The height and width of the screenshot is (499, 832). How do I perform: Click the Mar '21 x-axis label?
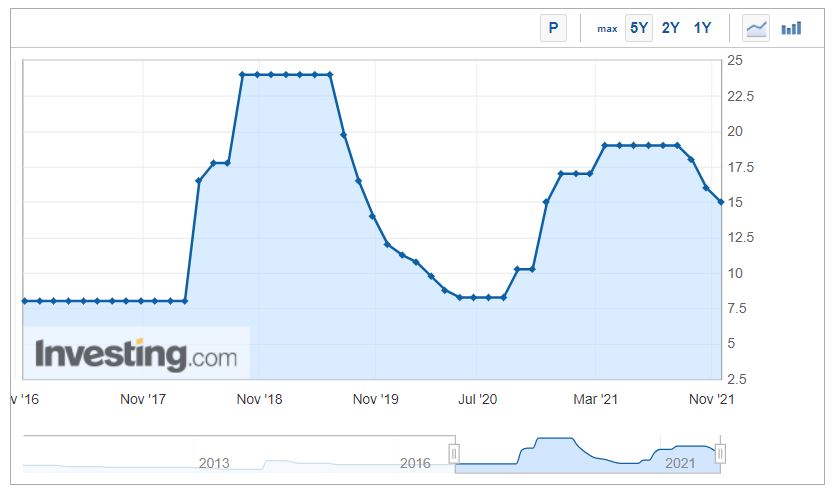click(595, 399)
